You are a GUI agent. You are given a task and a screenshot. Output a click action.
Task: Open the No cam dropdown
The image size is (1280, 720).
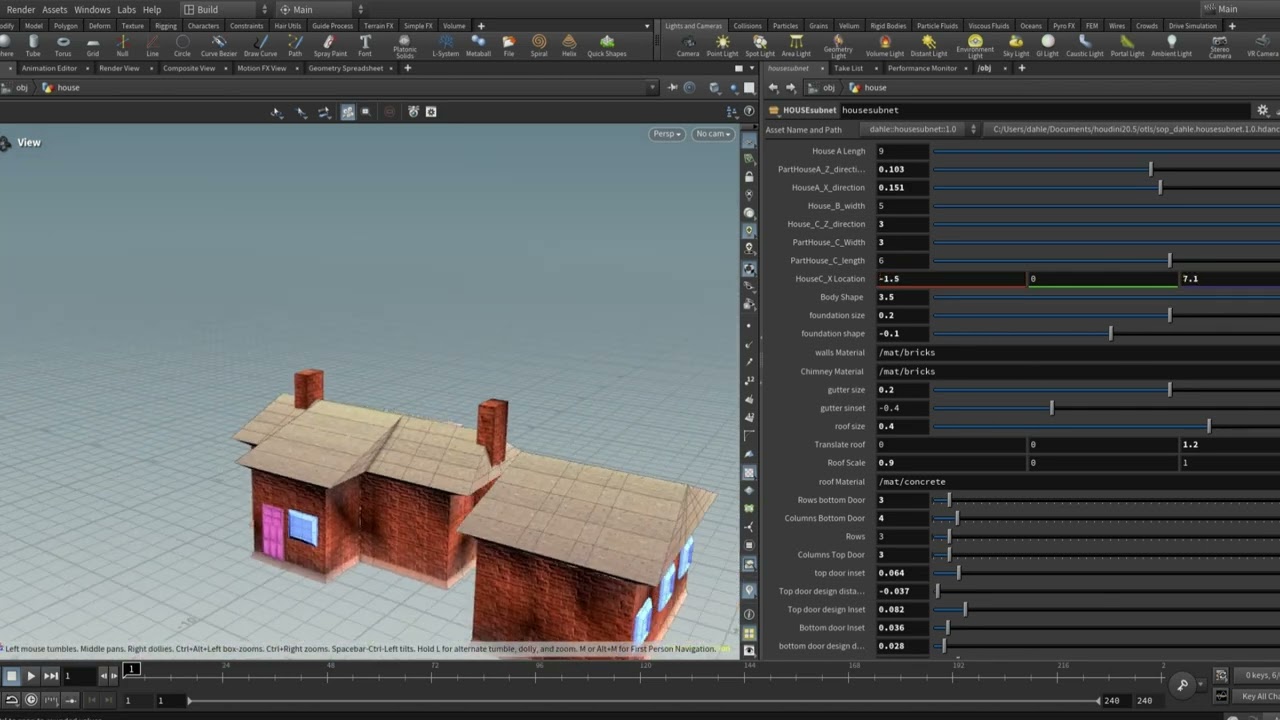[713, 134]
